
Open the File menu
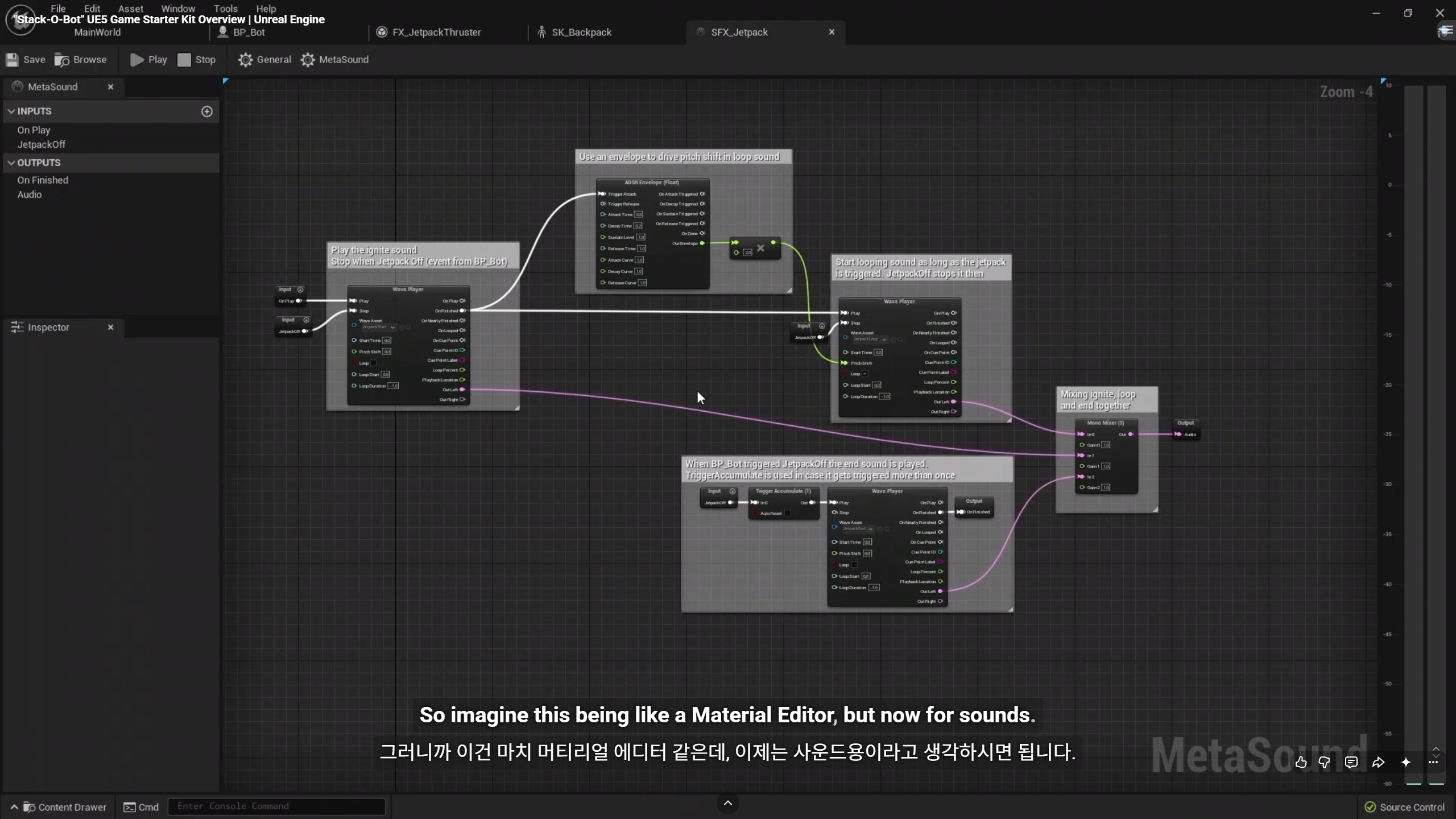[58, 9]
